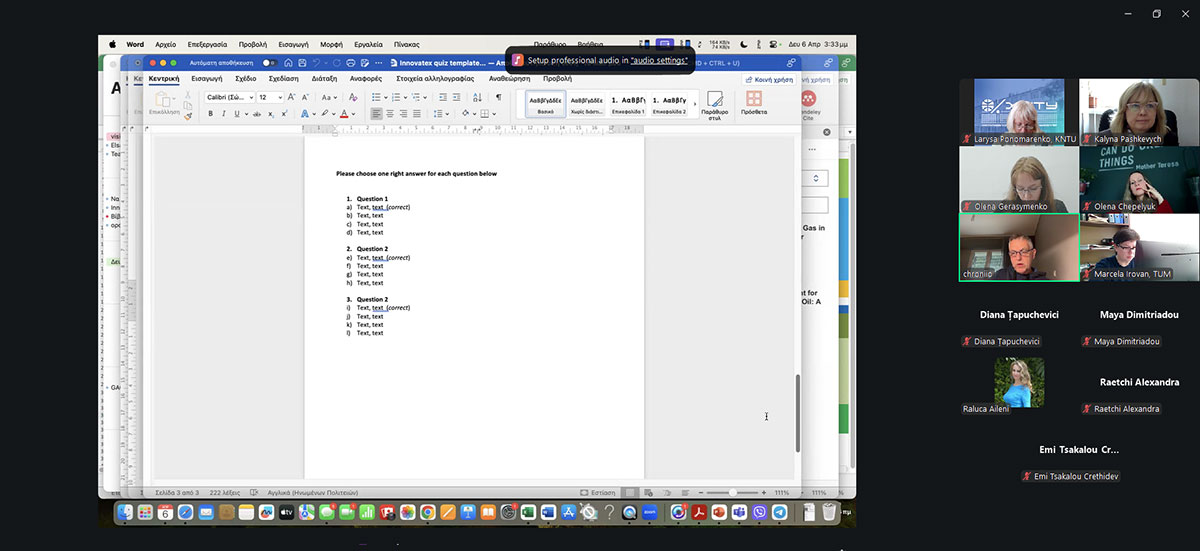Toggle the autosave switch in title bar
Image resolution: width=1200 pixels, height=551 pixels.
pos(268,62)
